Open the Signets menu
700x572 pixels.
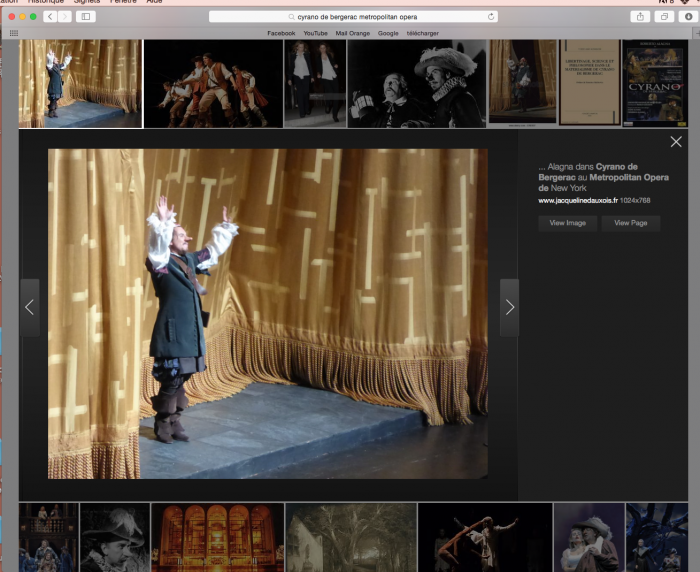pos(87,2)
